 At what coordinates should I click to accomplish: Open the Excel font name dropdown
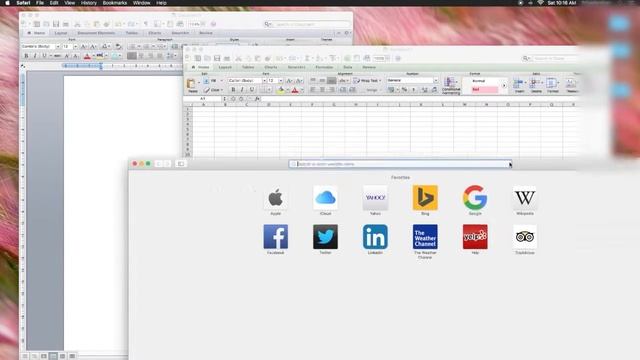click(264, 80)
